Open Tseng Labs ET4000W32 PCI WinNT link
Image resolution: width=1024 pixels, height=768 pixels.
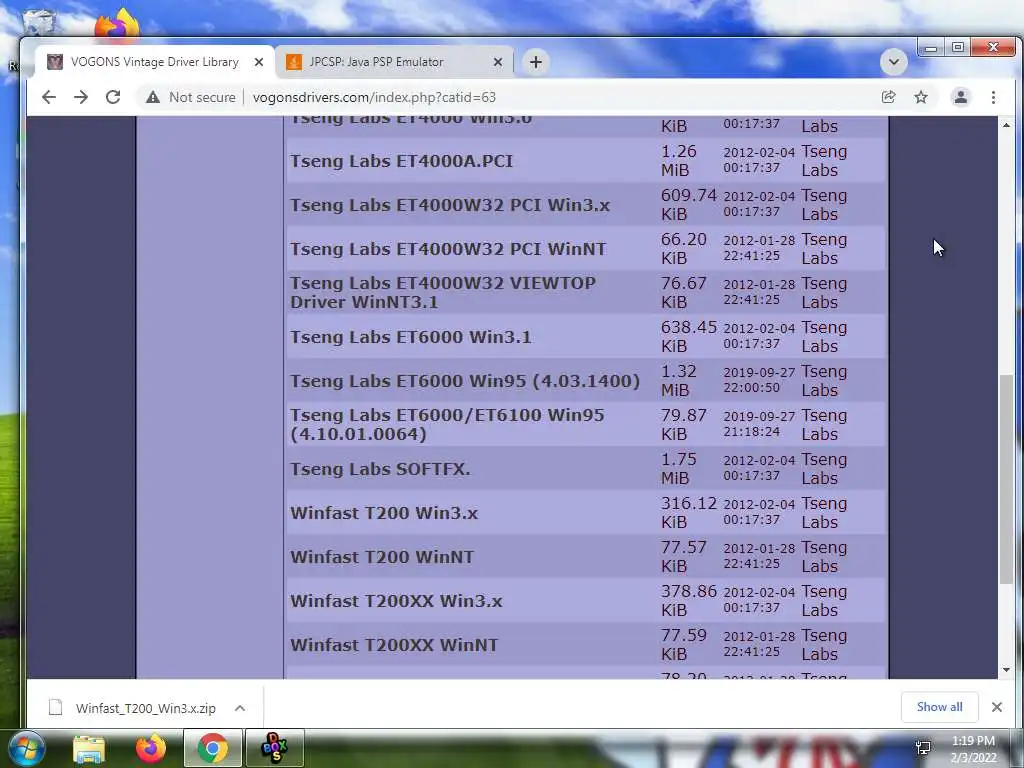tap(448, 249)
